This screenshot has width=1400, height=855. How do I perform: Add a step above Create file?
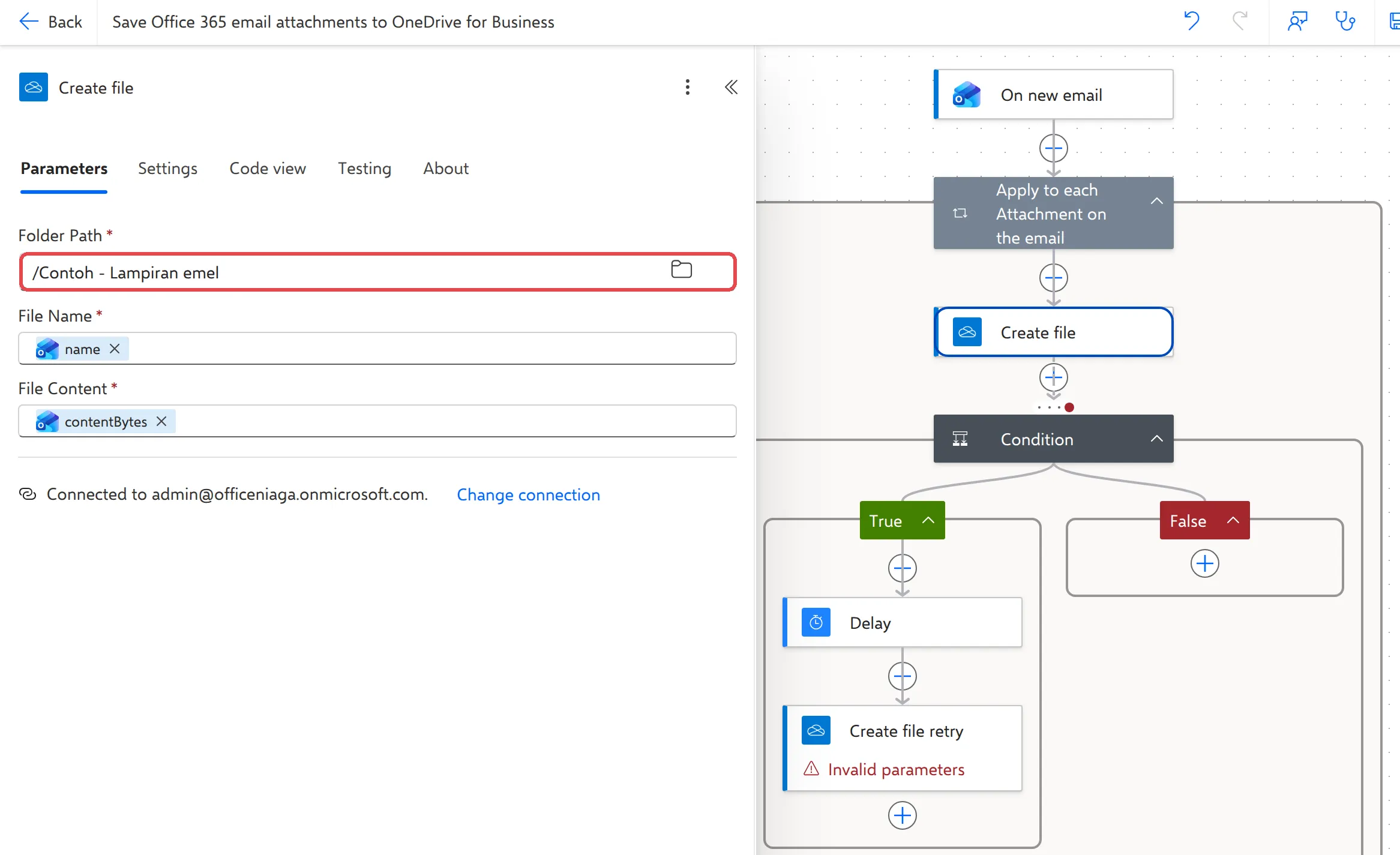[x=1054, y=278]
